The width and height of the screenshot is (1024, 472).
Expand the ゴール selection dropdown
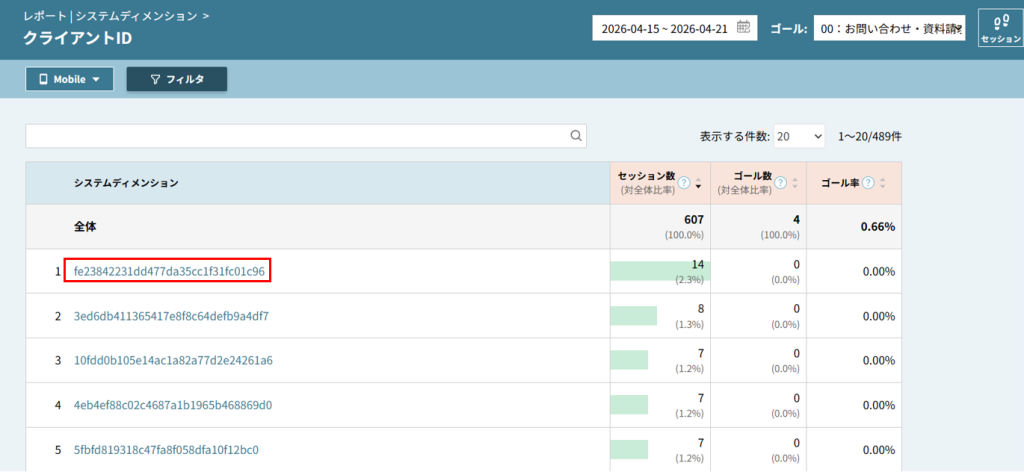click(x=889, y=29)
